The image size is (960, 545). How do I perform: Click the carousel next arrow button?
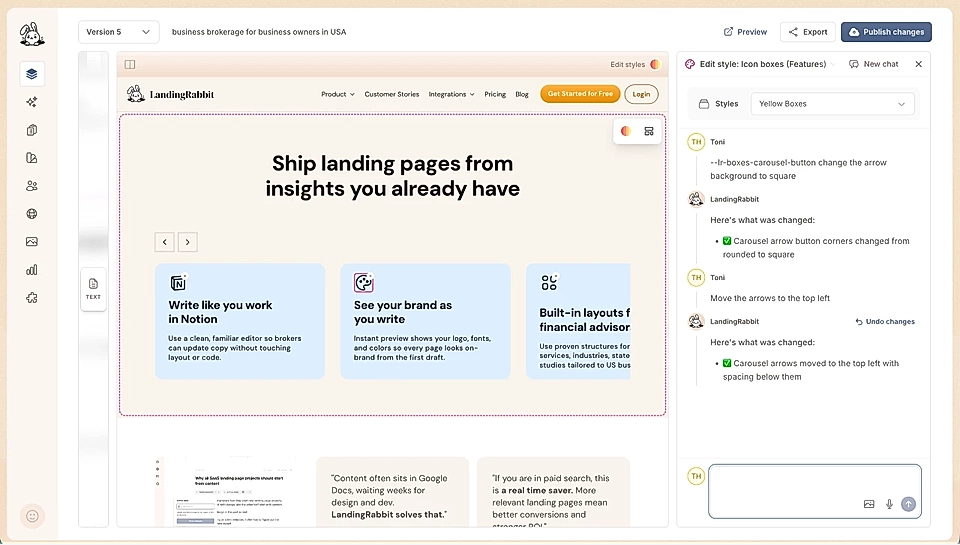click(x=187, y=242)
